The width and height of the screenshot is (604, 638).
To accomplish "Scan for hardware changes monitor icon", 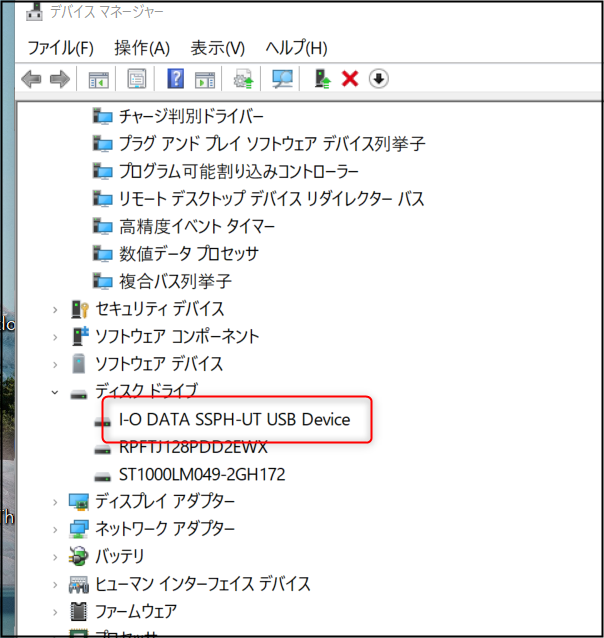I will [x=282, y=79].
